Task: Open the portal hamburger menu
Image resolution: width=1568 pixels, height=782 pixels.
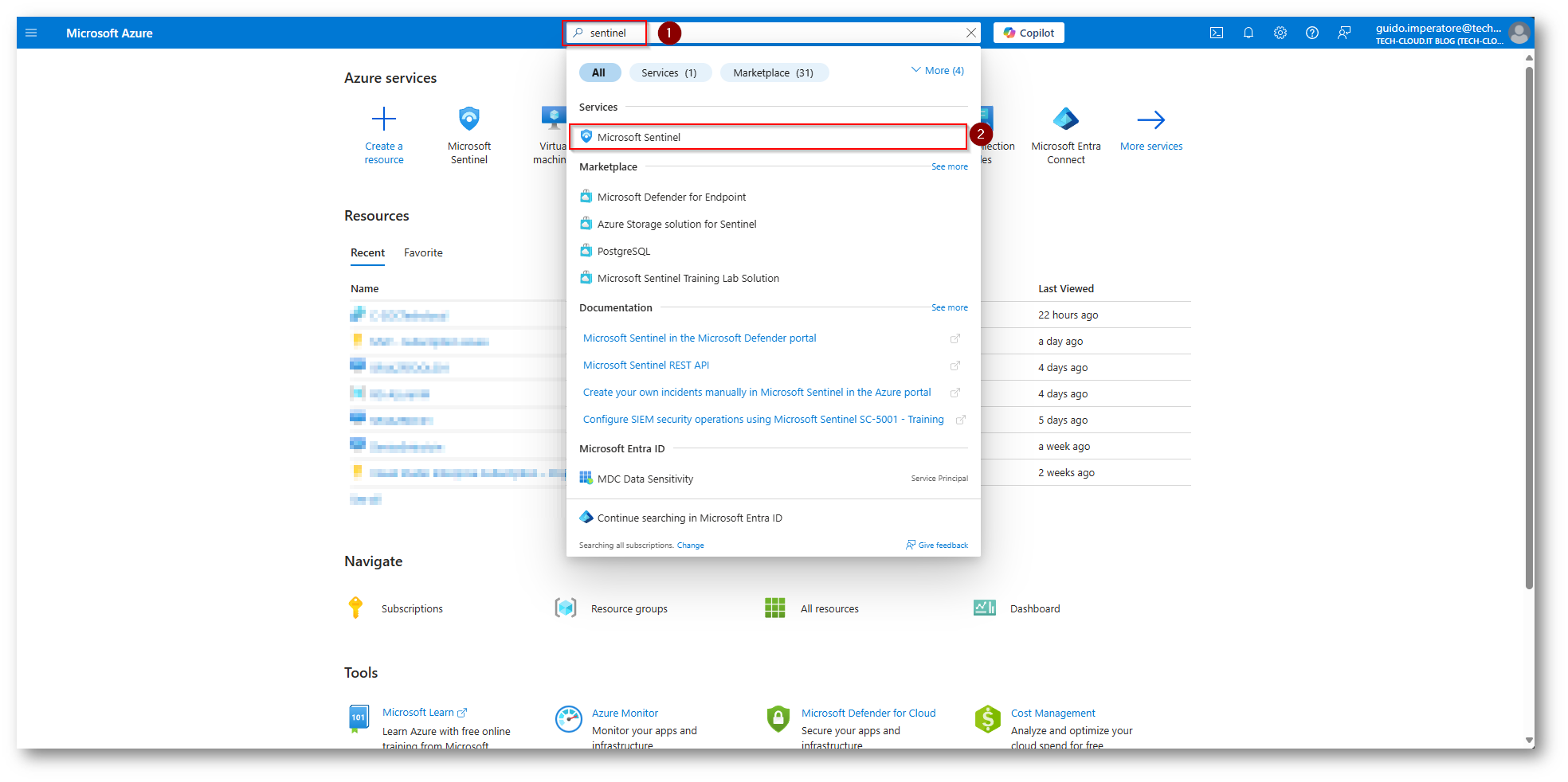Action: tap(31, 33)
